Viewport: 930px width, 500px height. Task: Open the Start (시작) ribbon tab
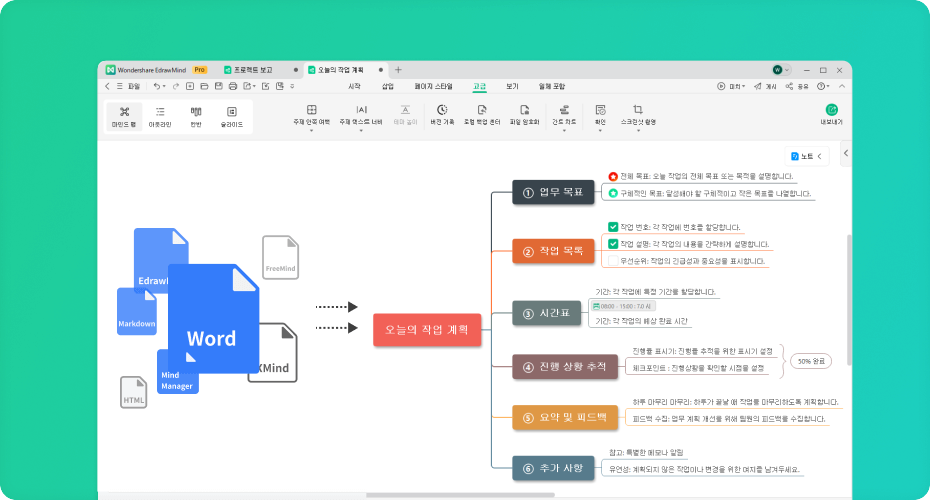(x=354, y=87)
